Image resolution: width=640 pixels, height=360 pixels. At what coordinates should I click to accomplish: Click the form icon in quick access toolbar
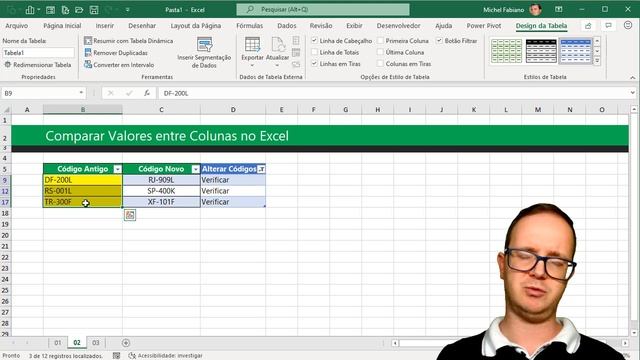click(x=50, y=10)
